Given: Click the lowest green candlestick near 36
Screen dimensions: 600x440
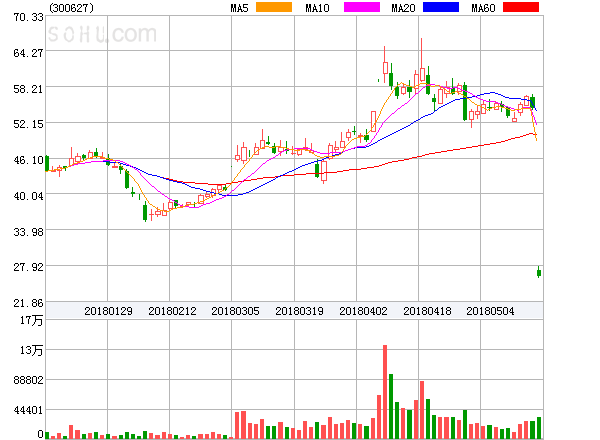Looking at the screenshot, I should pyautogui.click(x=145, y=212).
